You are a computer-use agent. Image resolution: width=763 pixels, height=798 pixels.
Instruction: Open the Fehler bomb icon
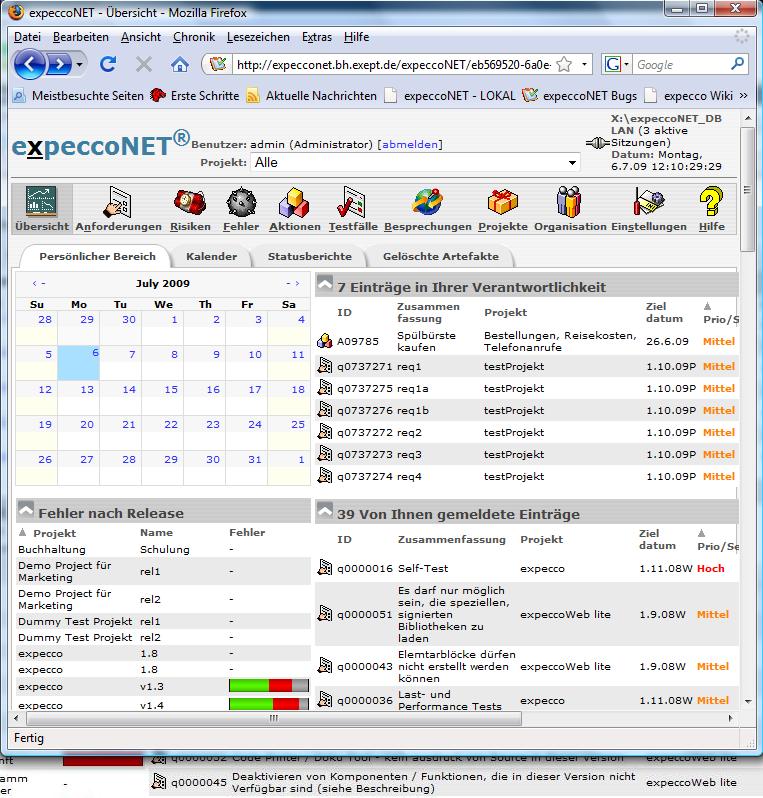240,204
